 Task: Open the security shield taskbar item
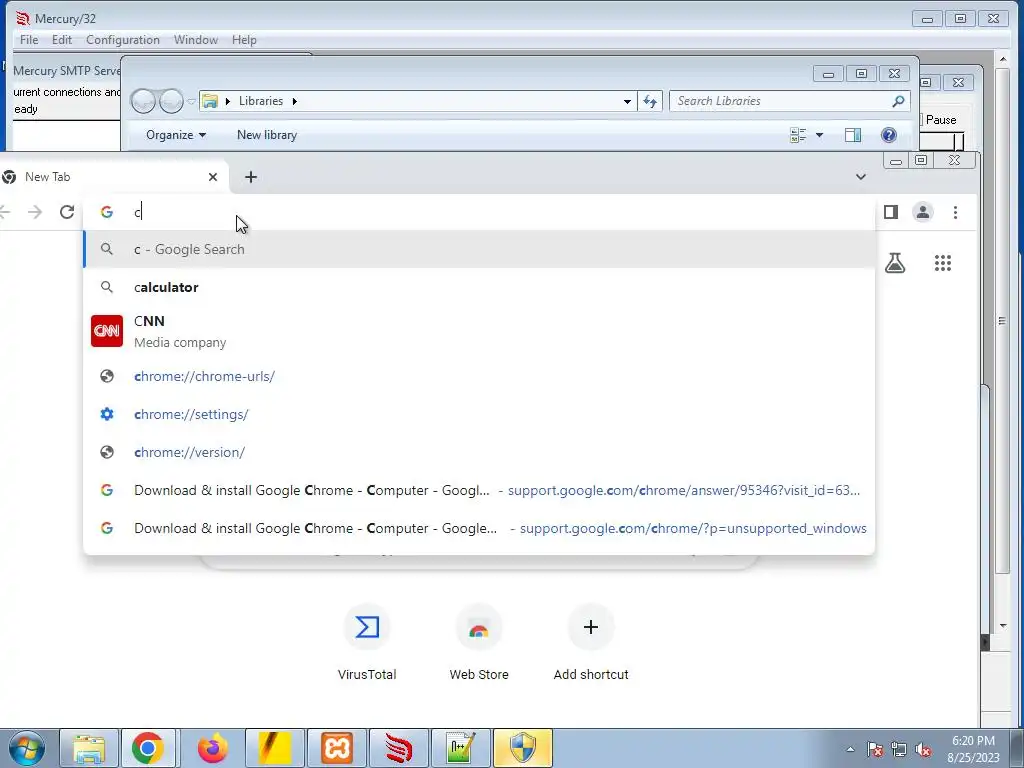(x=522, y=748)
